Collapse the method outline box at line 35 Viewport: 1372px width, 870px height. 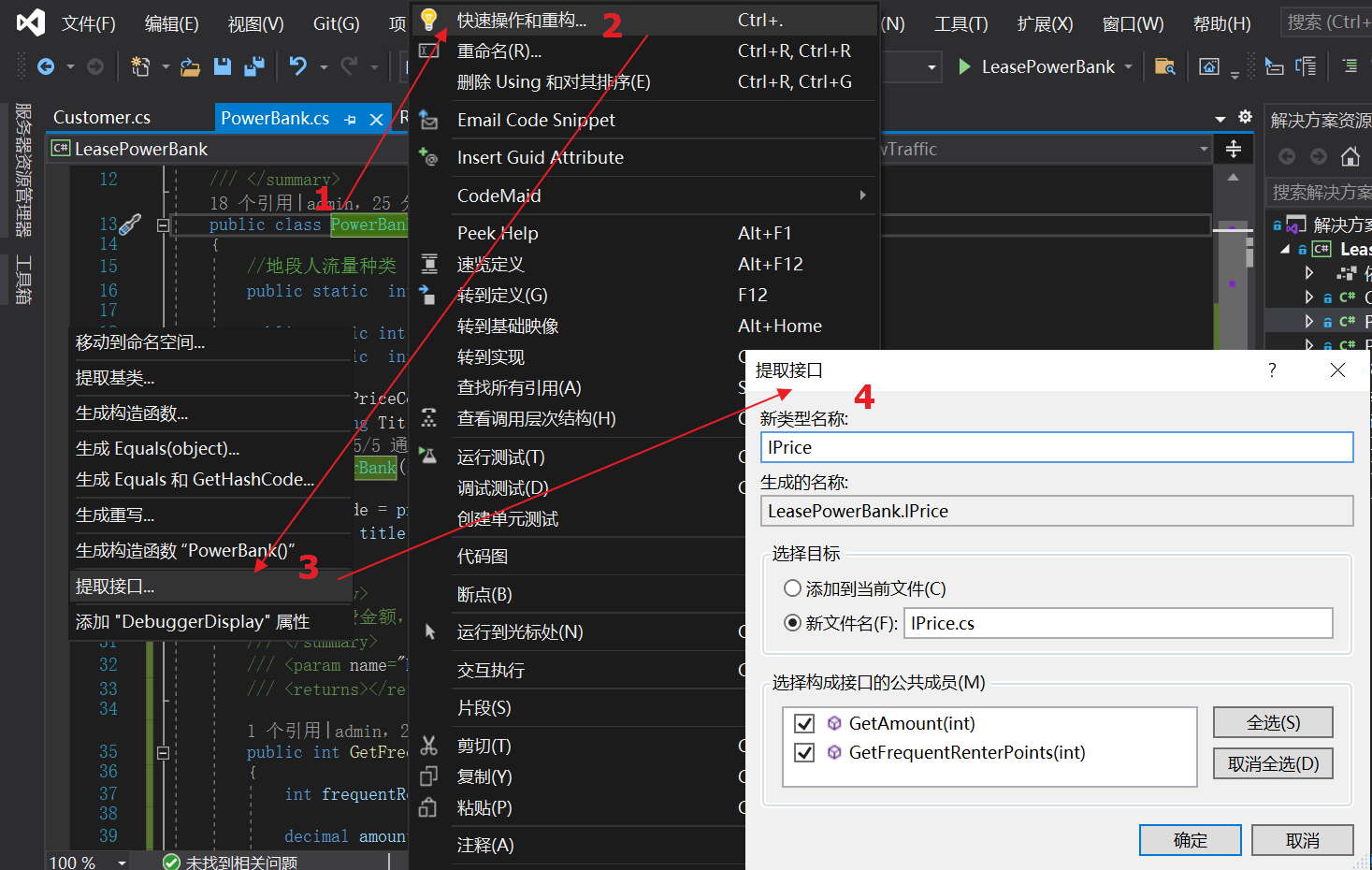coord(163,752)
